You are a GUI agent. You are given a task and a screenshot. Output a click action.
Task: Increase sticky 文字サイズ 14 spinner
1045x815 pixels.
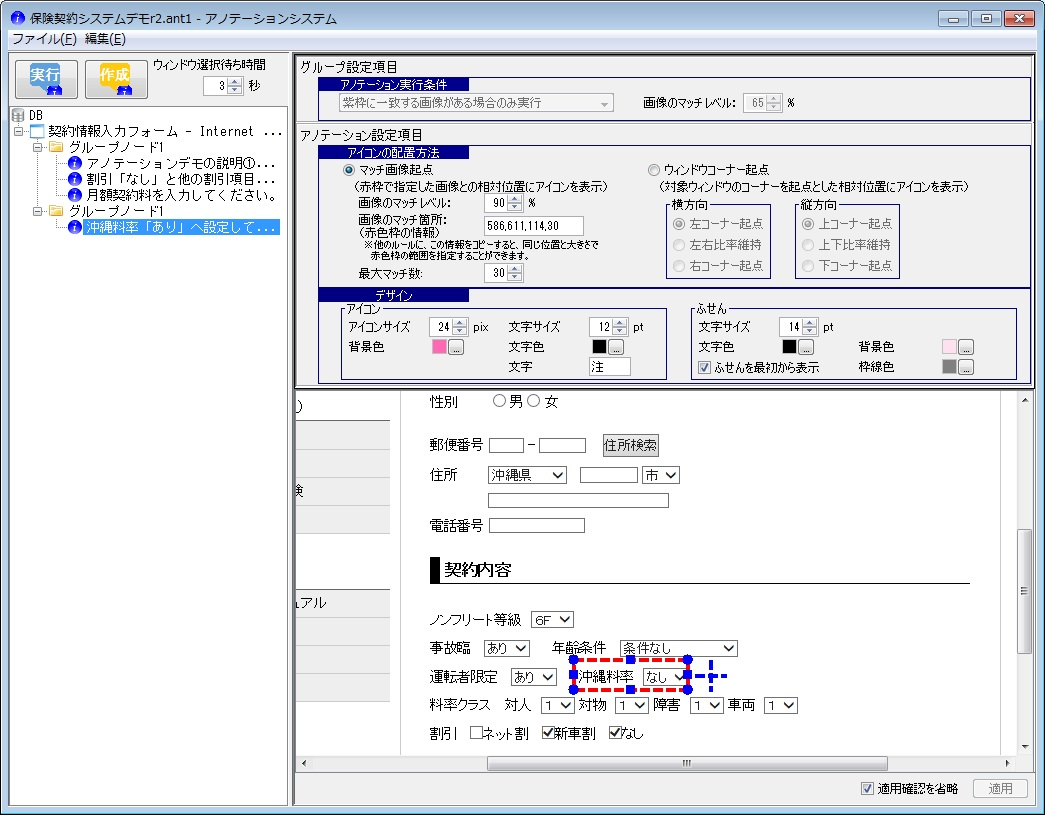810,323
